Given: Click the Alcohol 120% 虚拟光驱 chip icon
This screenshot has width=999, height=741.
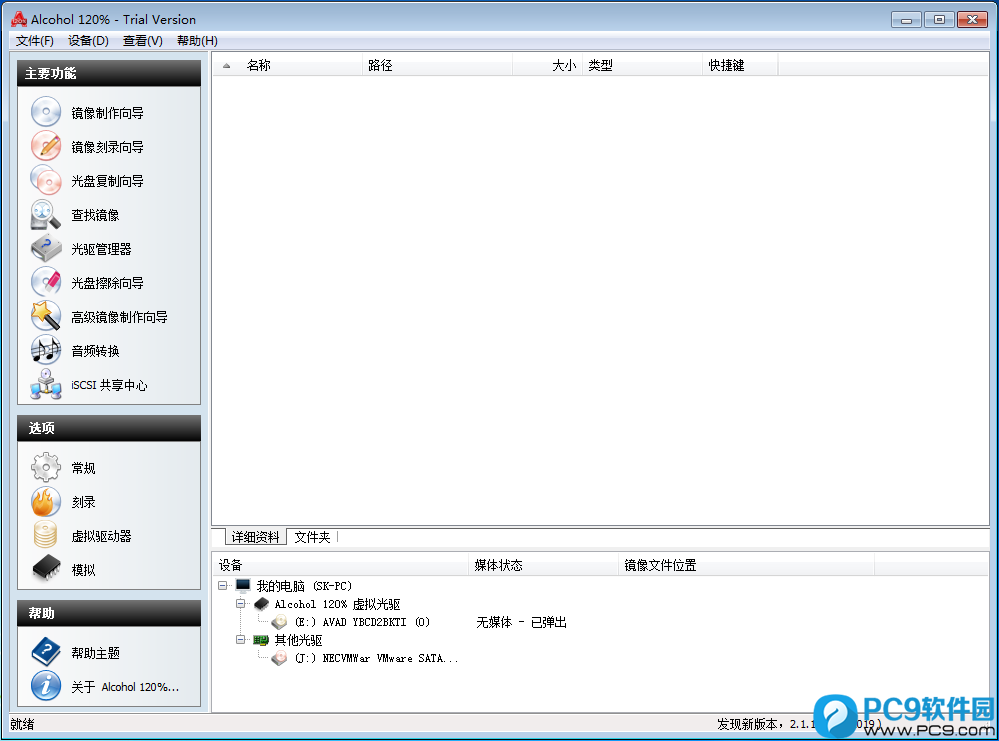Looking at the screenshot, I should pyautogui.click(x=261, y=603).
